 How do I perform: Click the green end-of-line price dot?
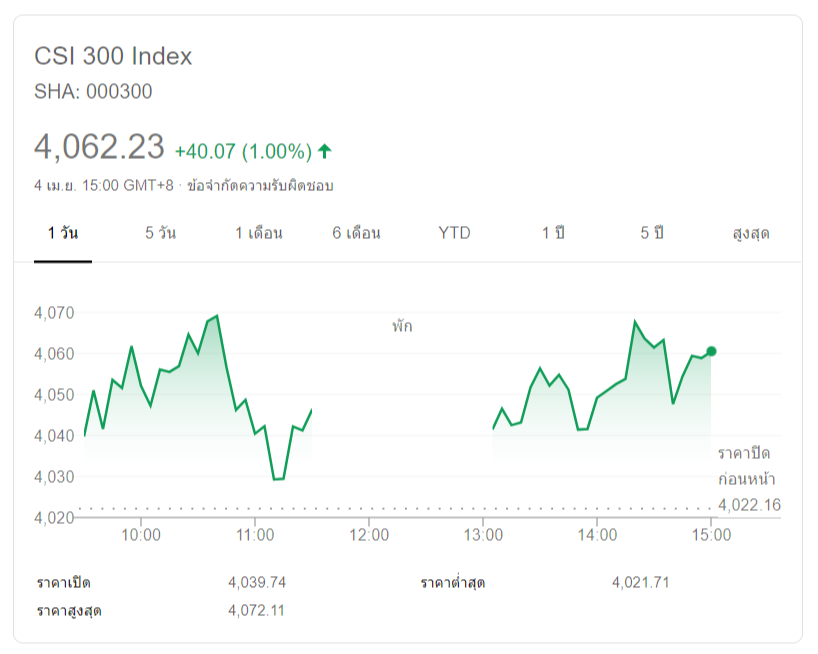point(711,351)
